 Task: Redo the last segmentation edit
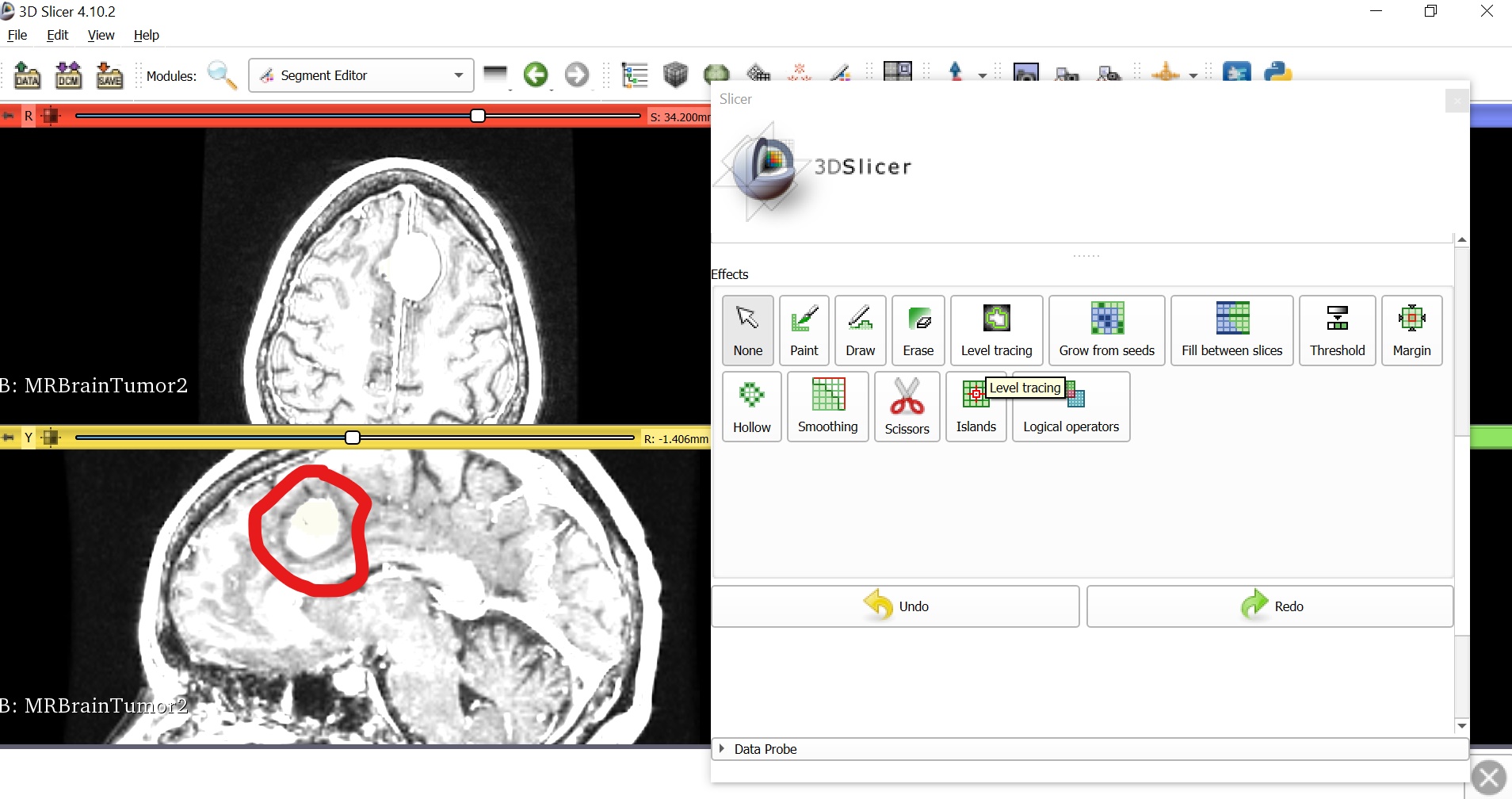tap(1270, 606)
